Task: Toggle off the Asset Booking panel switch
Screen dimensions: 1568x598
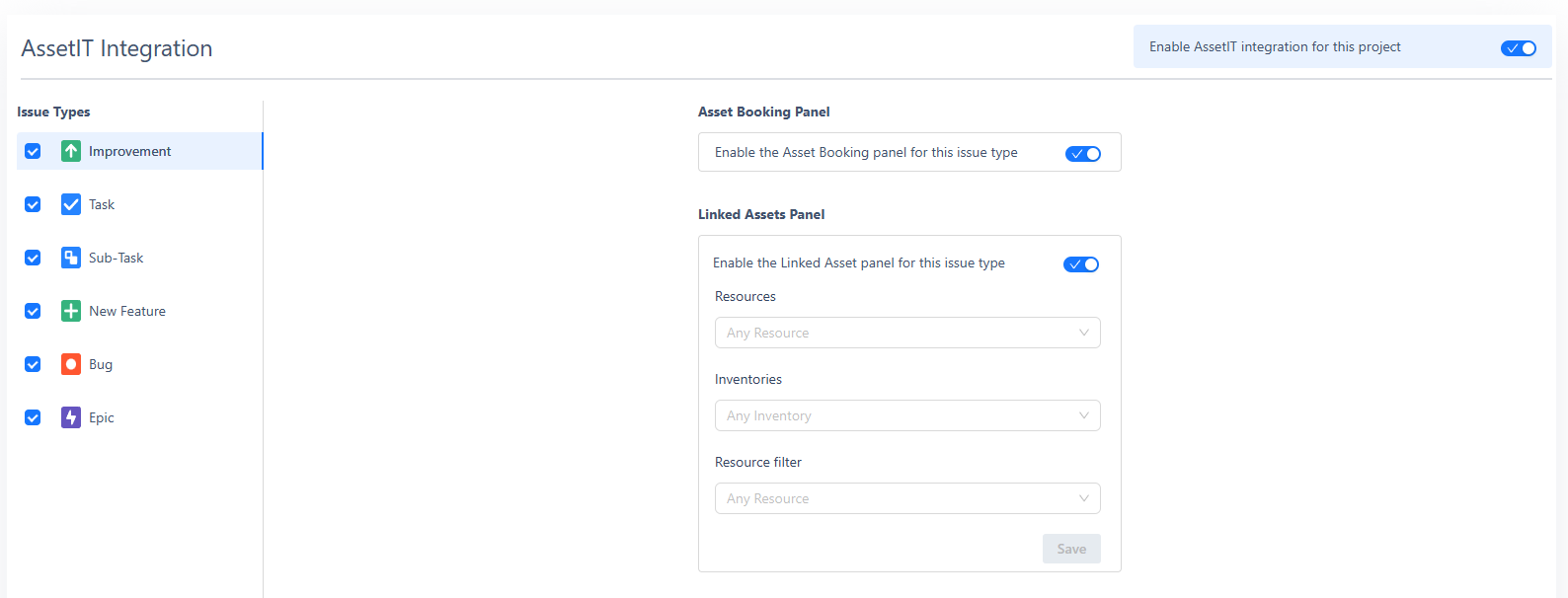Action: click(1082, 153)
